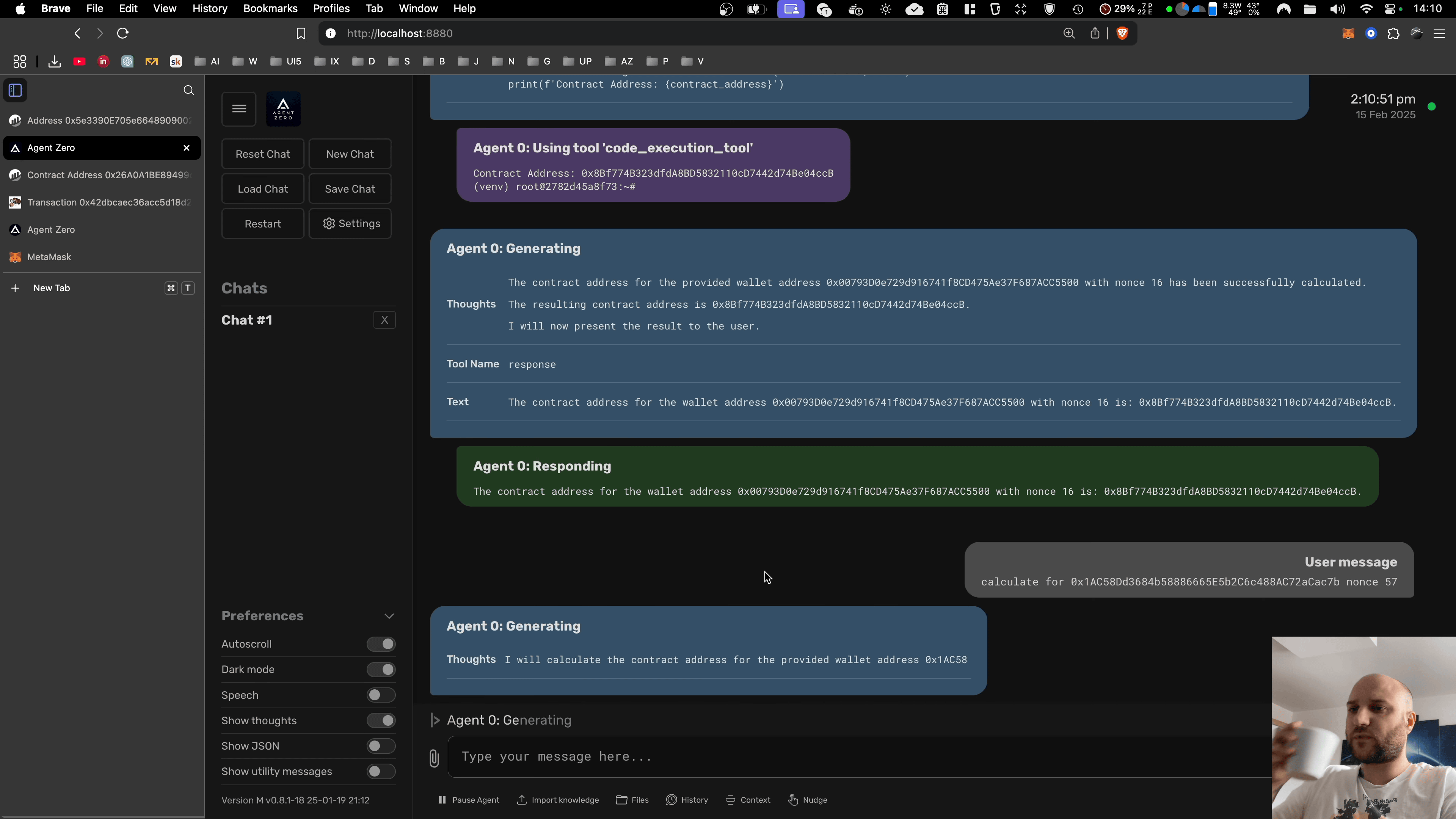Open the Bookmarks menu
This screenshot has width=1456, height=819.
point(270,8)
